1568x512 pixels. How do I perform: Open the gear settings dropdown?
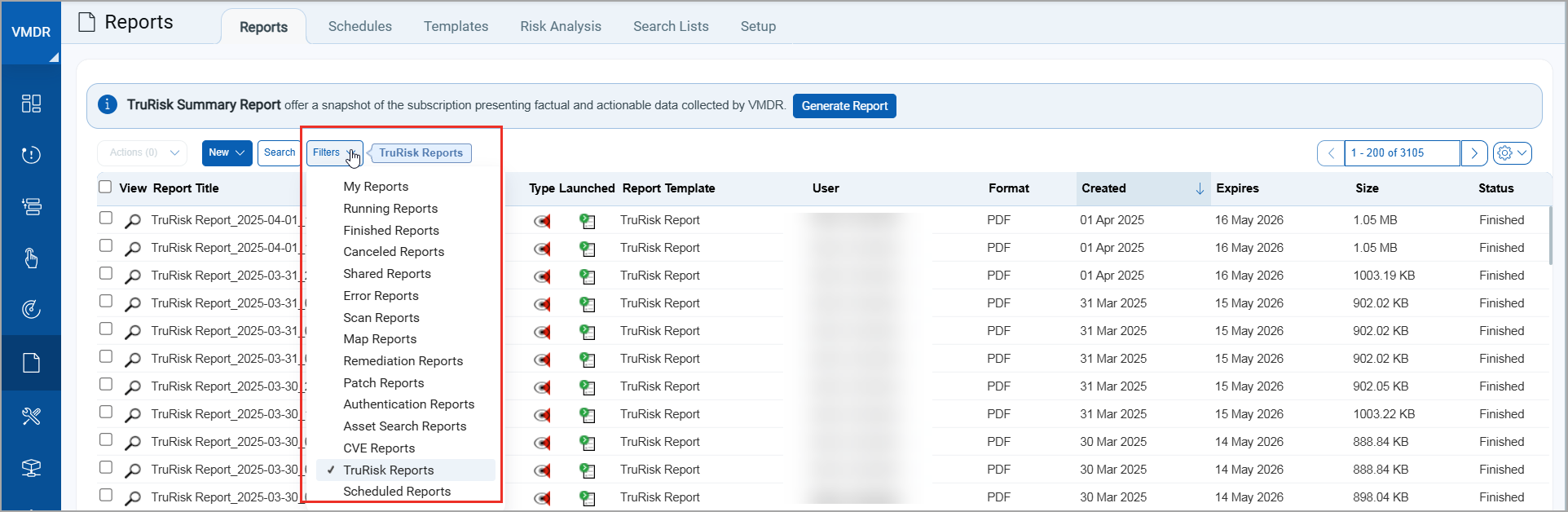tap(1512, 153)
